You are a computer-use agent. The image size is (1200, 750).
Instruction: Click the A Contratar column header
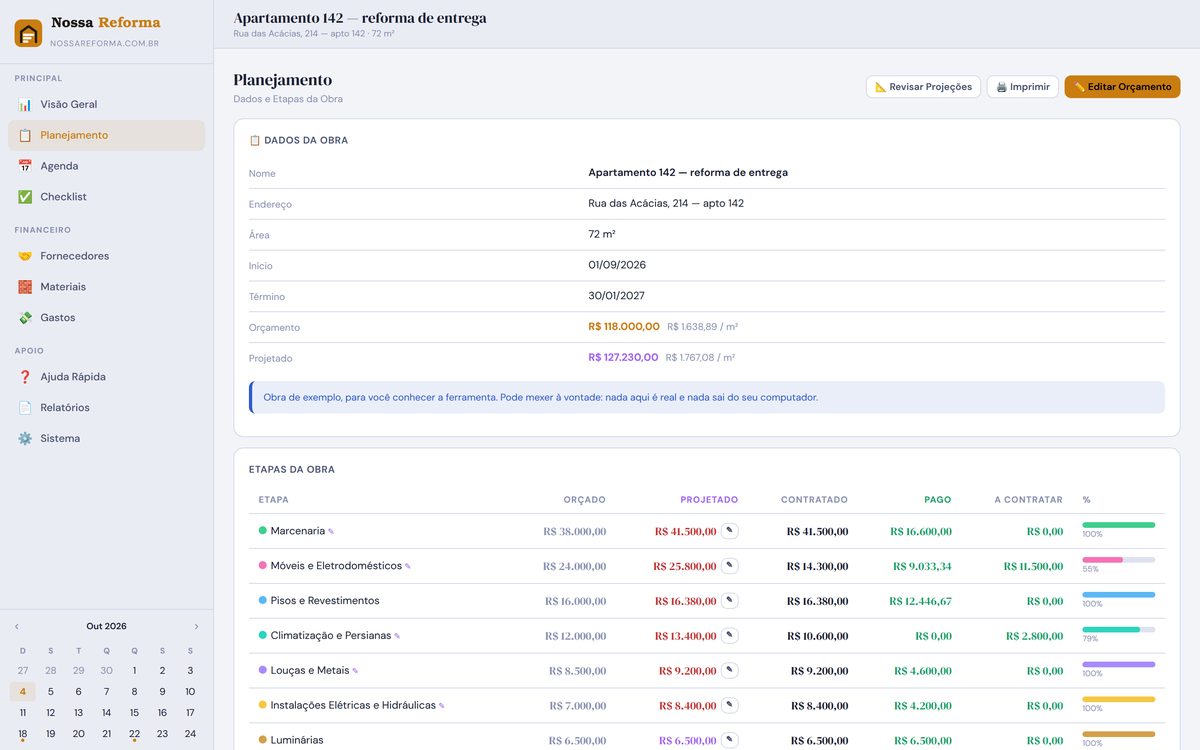[x=1029, y=500]
